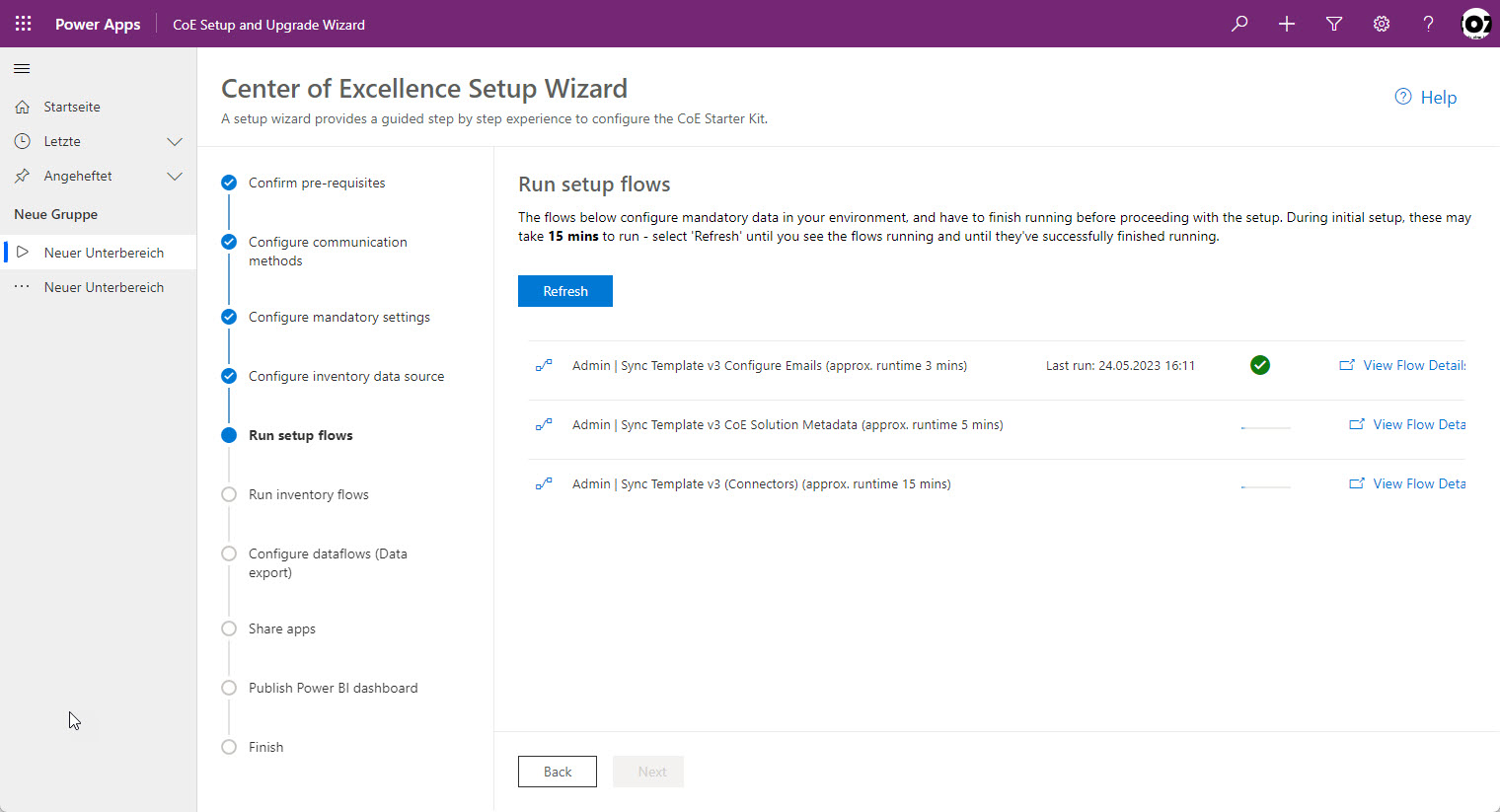
Task: Click the Center of Excellence Setup Wizard heading
Action: [424, 89]
